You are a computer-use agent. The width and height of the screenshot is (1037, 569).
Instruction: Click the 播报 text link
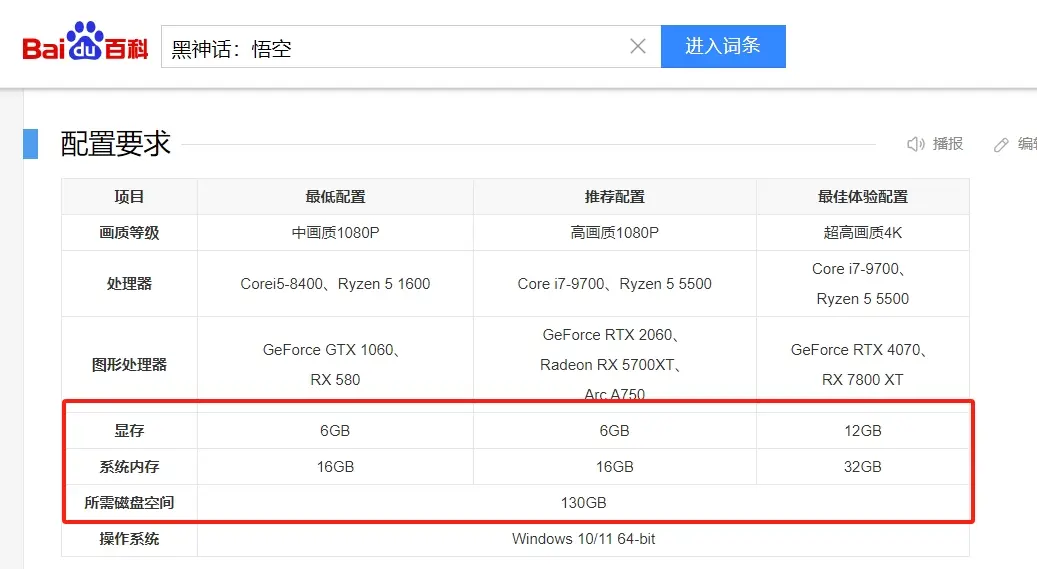[947, 144]
